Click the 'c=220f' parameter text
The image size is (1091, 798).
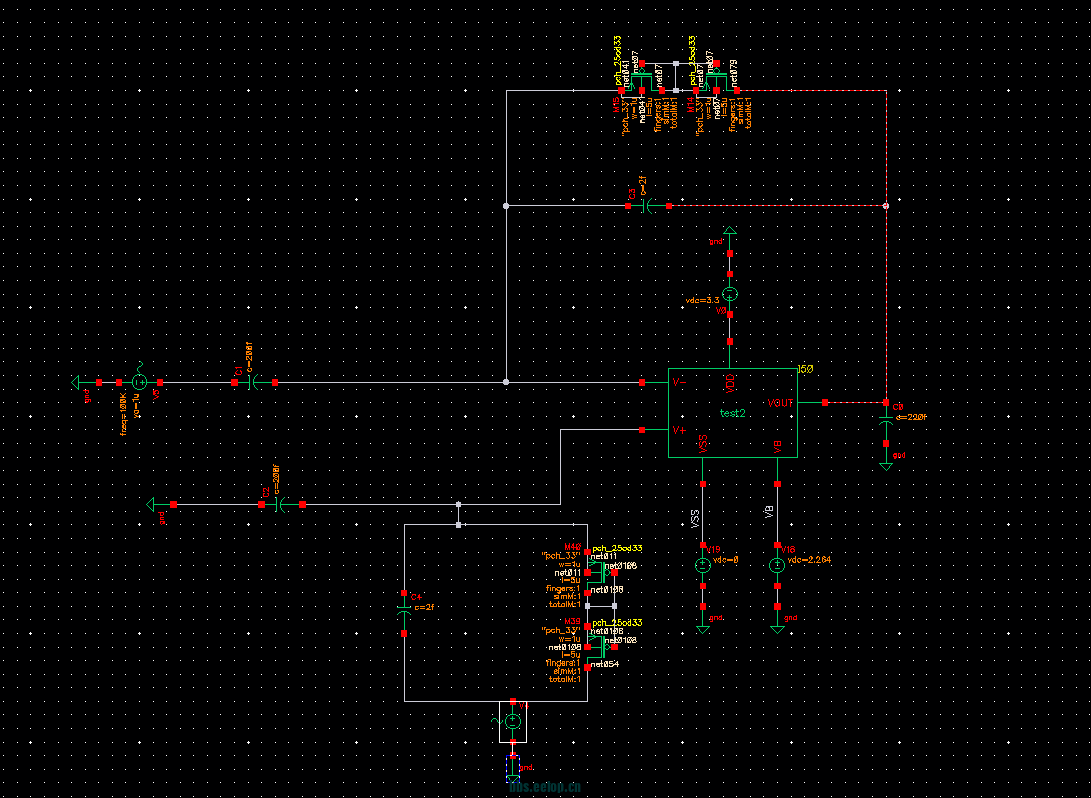pyautogui.click(x=911, y=417)
